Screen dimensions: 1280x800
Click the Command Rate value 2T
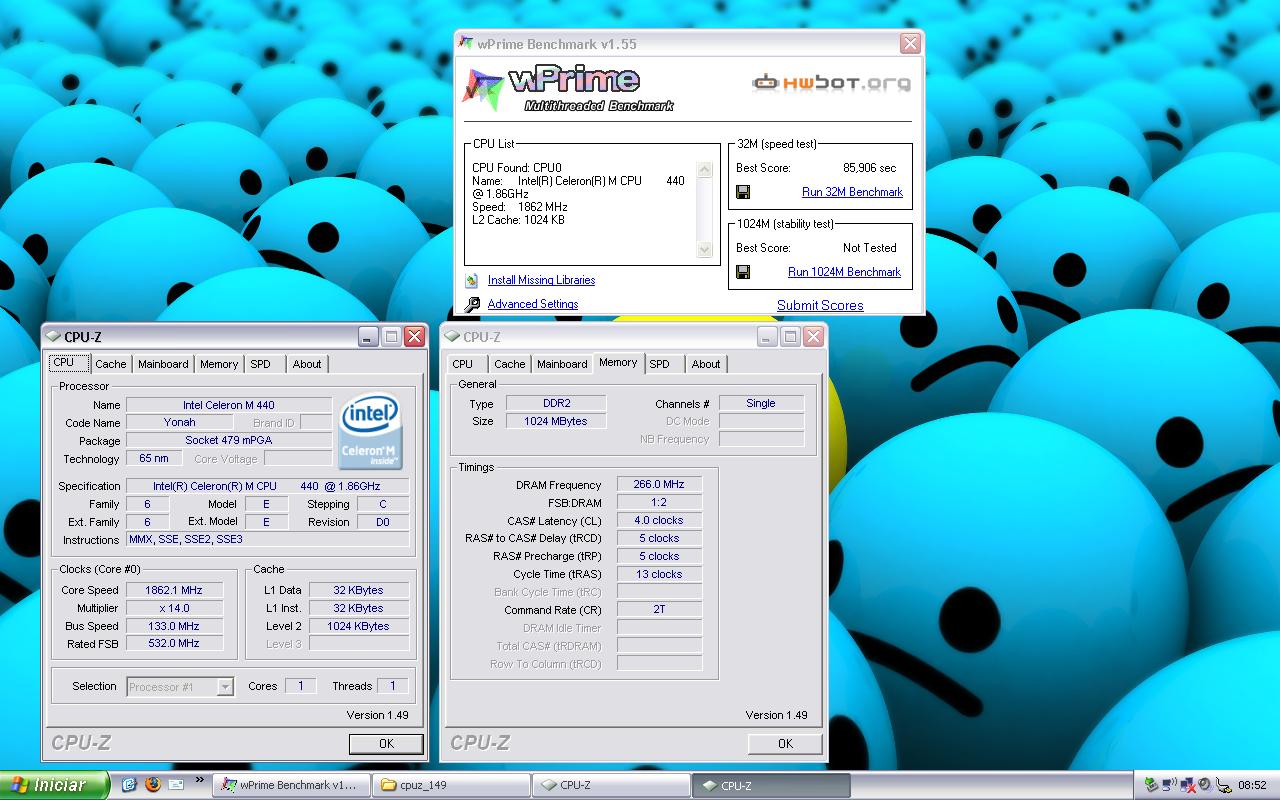tap(659, 609)
